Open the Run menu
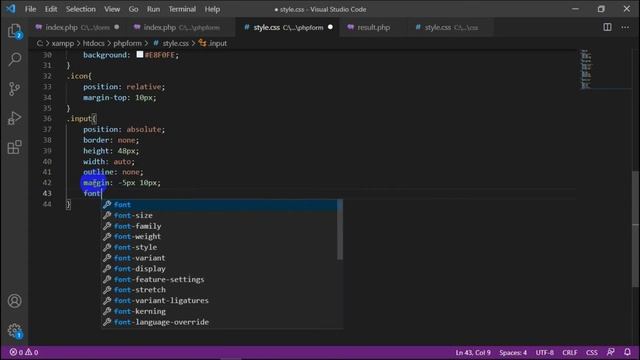The image size is (640, 360). tap(153, 9)
